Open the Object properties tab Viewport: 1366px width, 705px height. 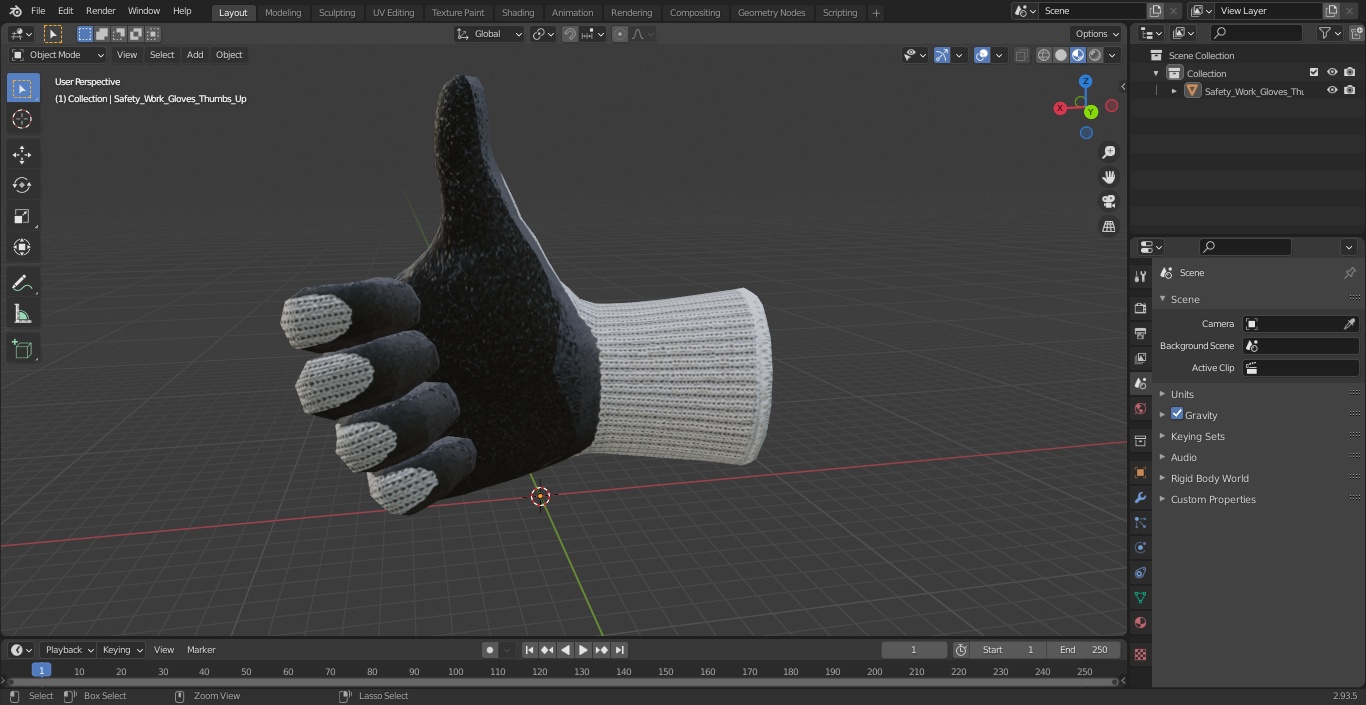tap(1140, 472)
